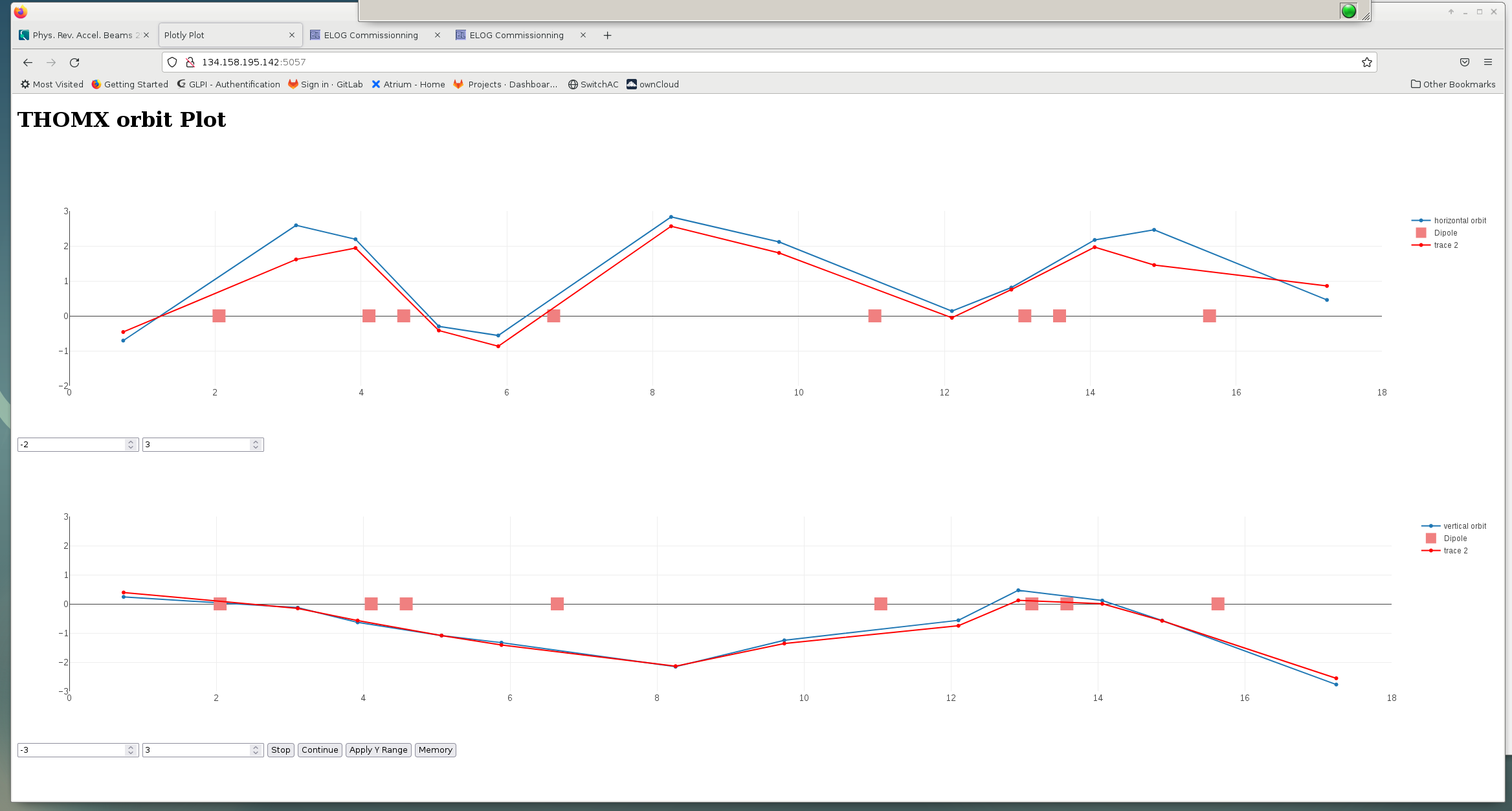Click the insecure connection lock icon
This screenshot has height=811, width=1512.
190,62
